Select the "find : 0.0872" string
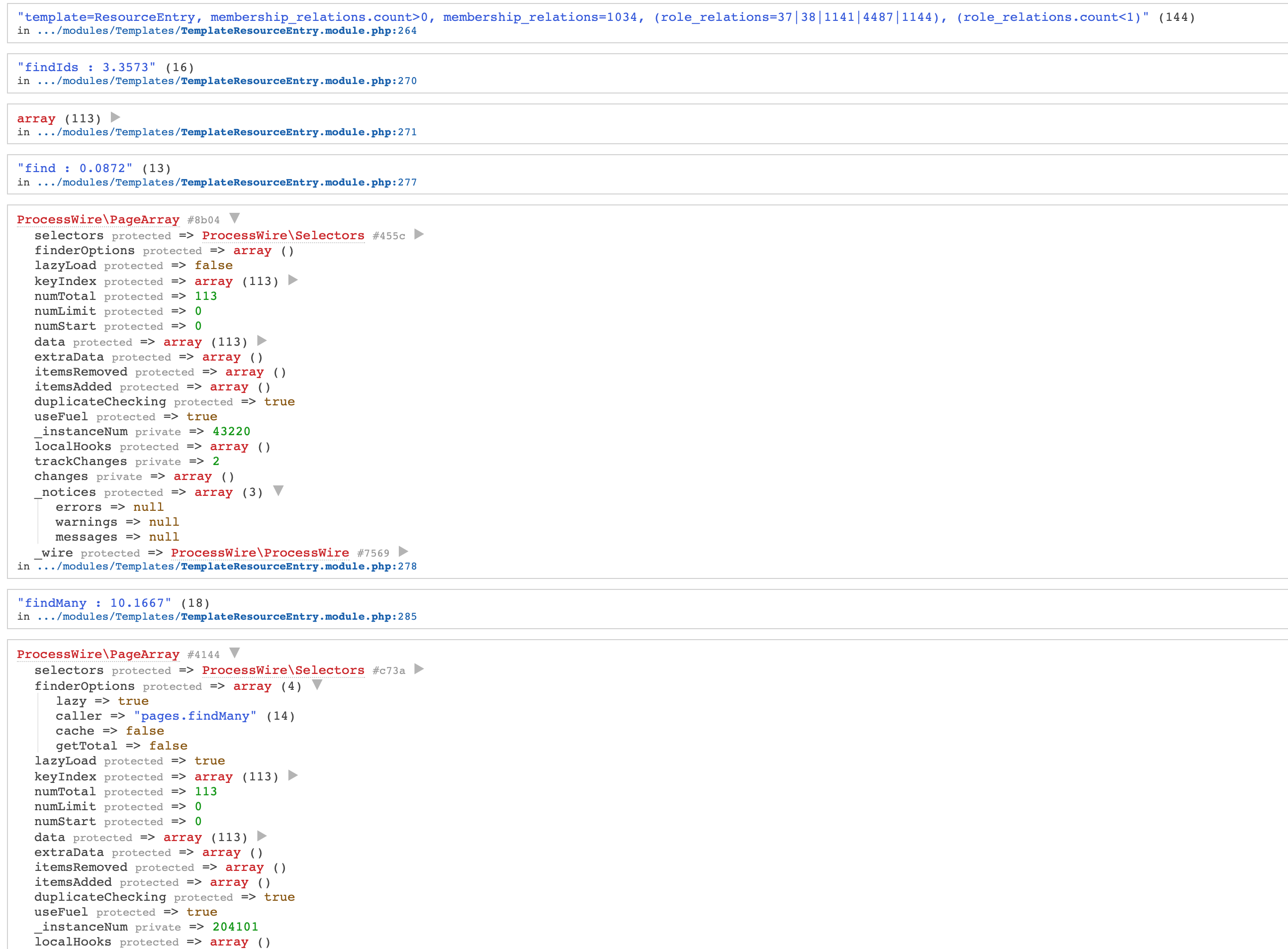Screen dimensions: 1288x949 tap(75, 168)
